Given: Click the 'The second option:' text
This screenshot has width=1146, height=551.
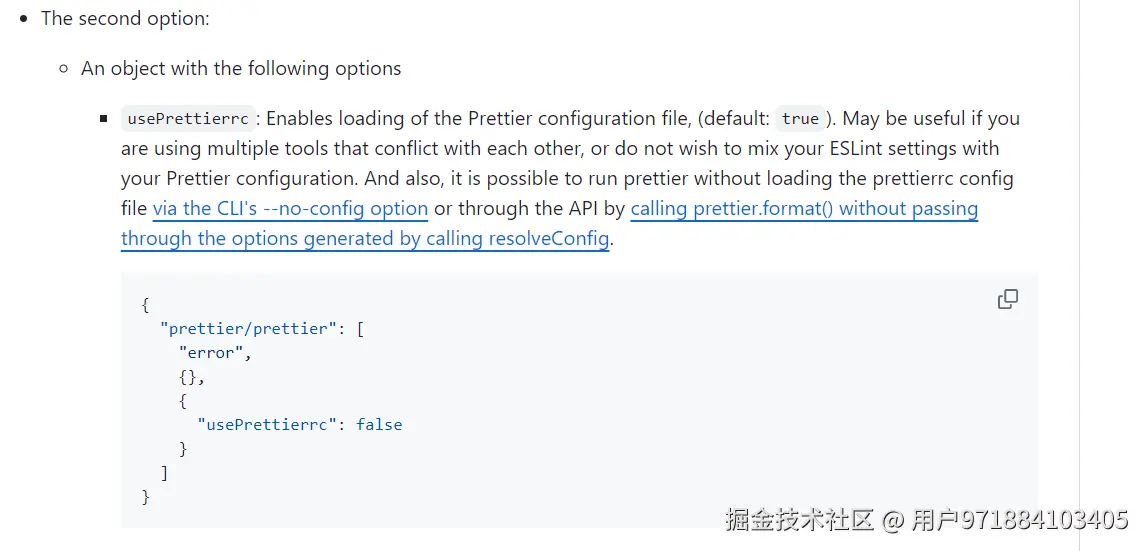Looking at the screenshot, I should click(125, 19).
